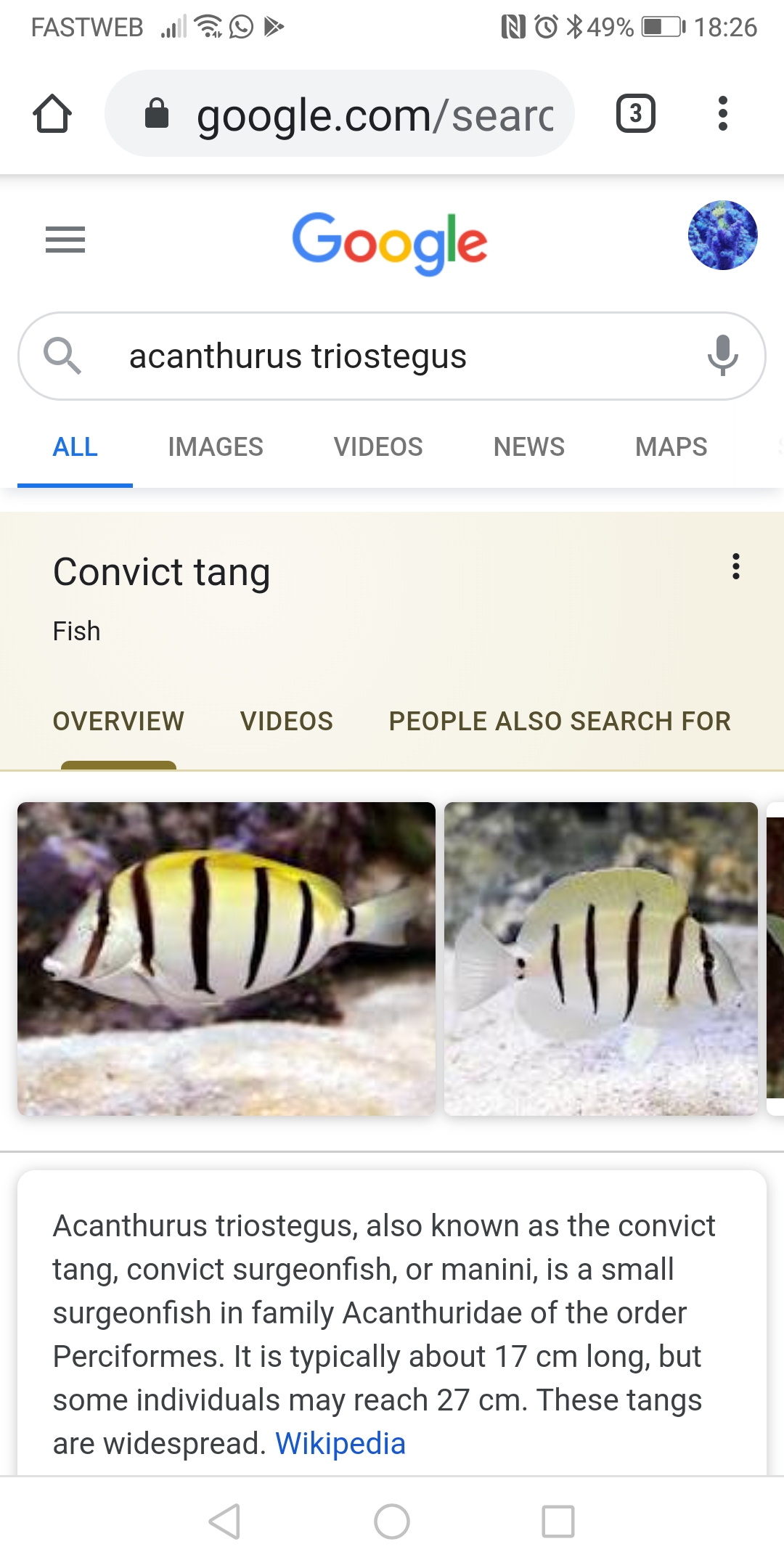Open the second convict tang photo
Image resolution: width=784 pixels, height=1568 pixels.
pos(601,958)
